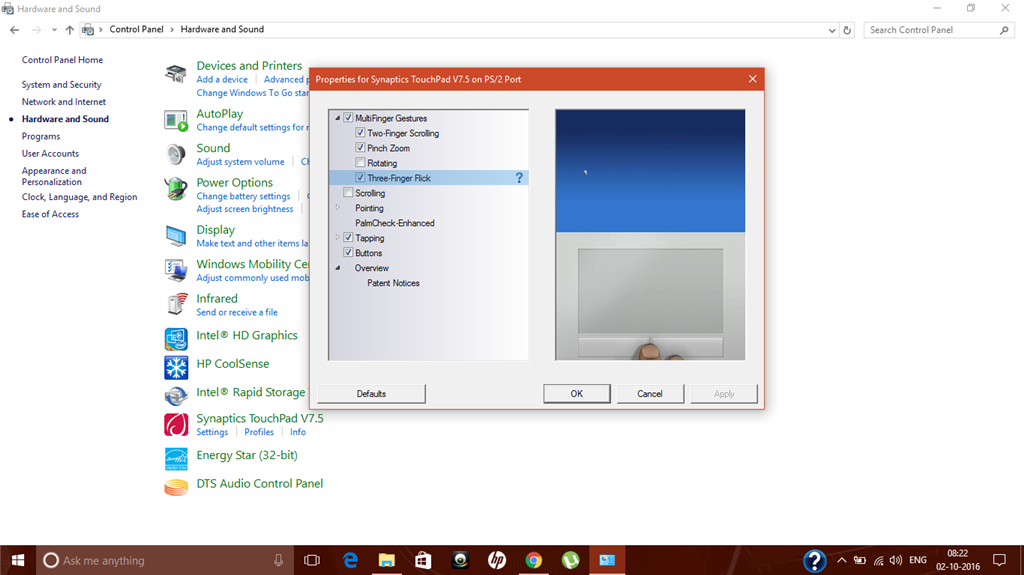Image resolution: width=1024 pixels, height=575 pixels.
Task: Click the Defaults button
Action: click(371, 393)
